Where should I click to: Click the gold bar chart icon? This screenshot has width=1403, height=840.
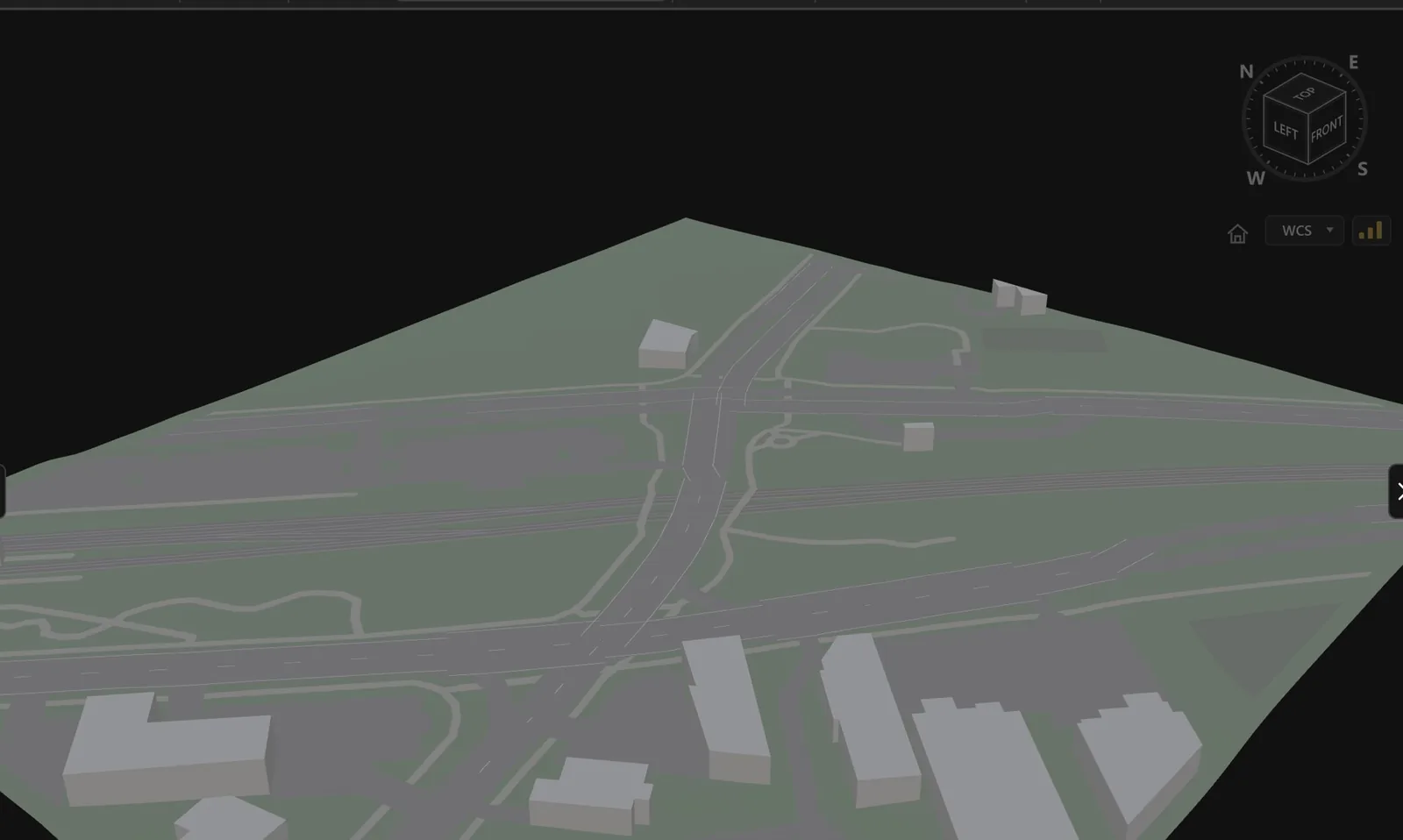tap(1371, 231)
